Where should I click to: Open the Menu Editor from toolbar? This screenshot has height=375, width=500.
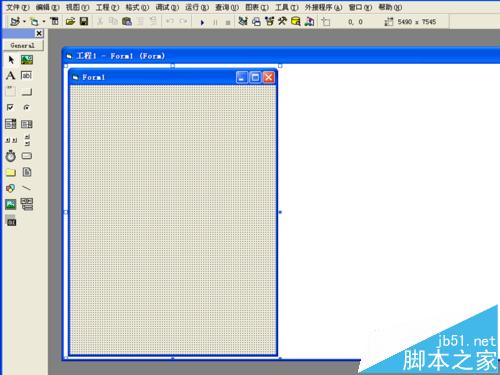coord(54,22)
